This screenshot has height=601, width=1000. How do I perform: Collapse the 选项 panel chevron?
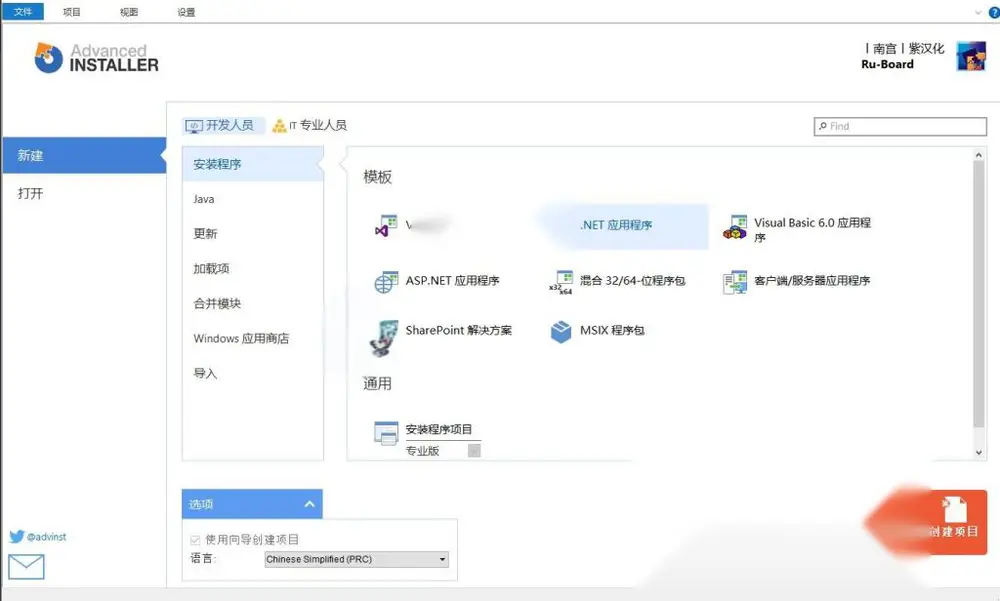tap(309, 504)
